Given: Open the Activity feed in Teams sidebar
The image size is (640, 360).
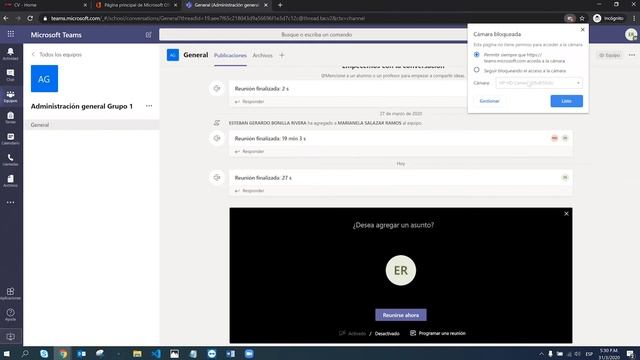Looking at the screenshot, I should tap(11, 53).
